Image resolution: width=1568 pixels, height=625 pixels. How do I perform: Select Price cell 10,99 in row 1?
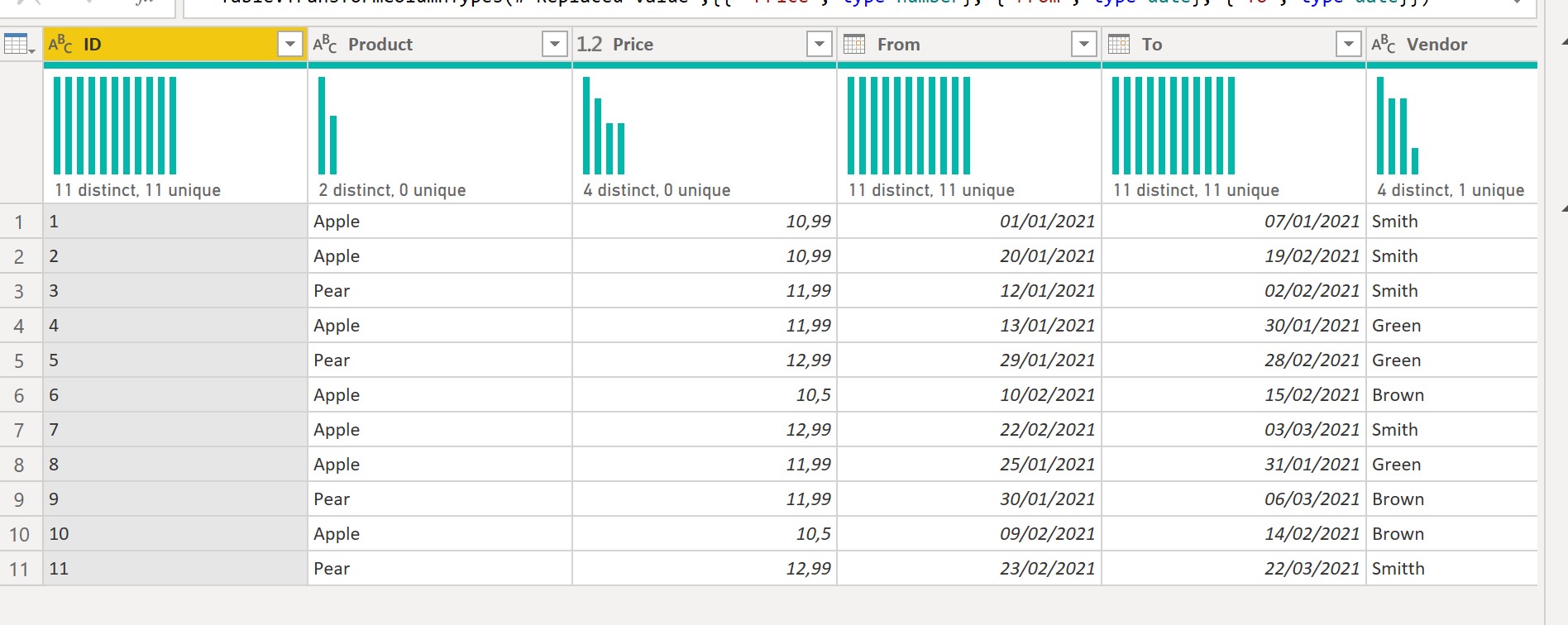pyautogui.click(x=705, y=222)
